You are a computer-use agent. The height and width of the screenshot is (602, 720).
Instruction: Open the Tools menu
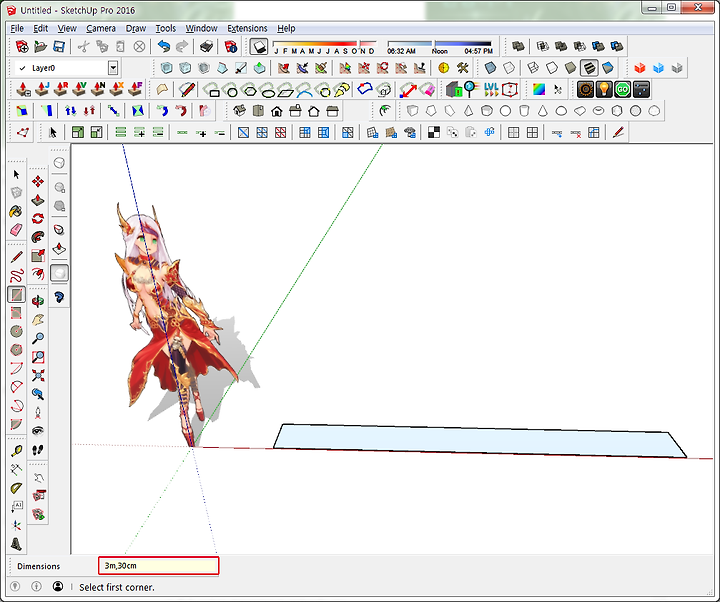point(165,28)
